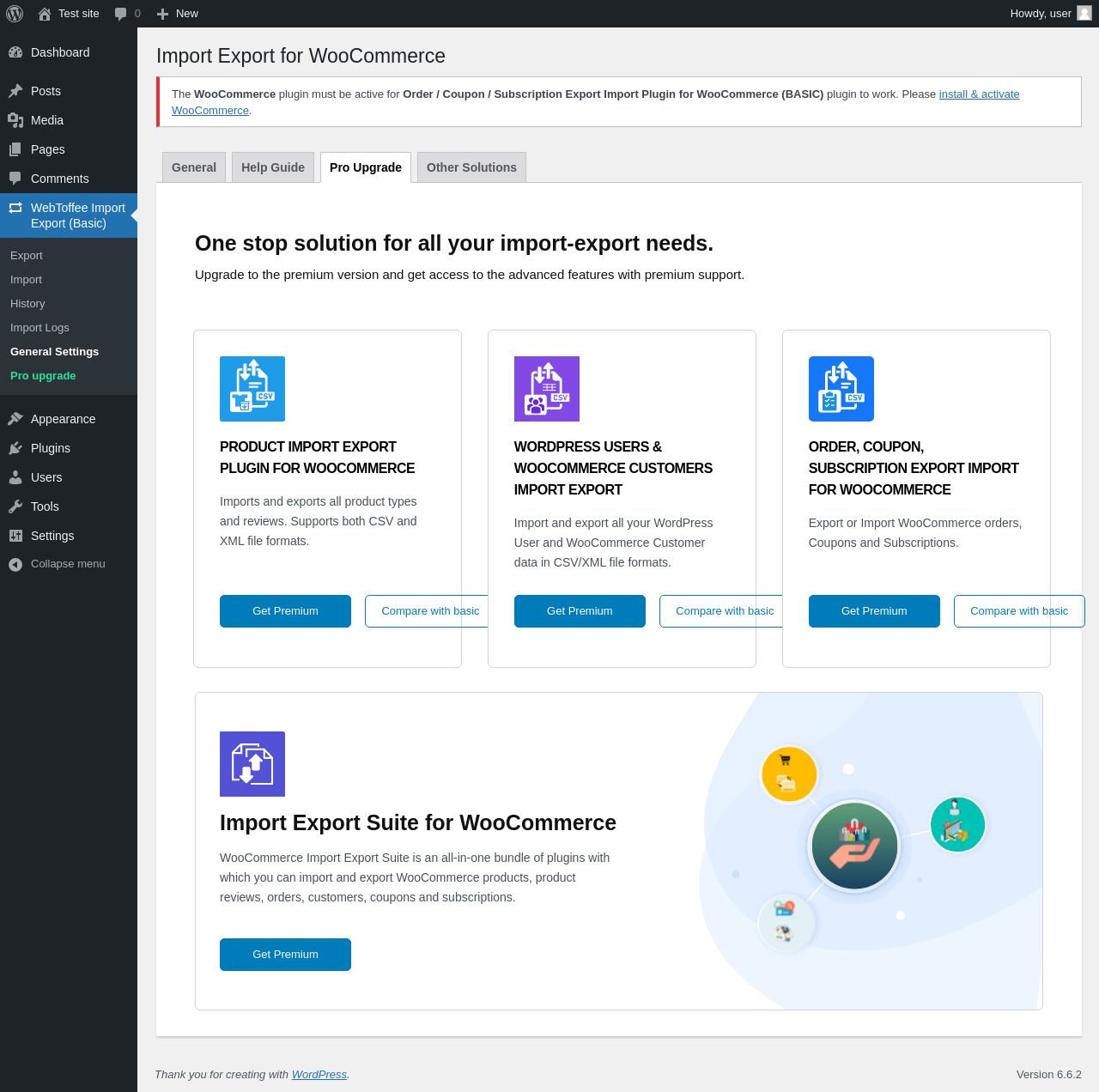Open Import Logs in the sidebar
The width and height of the screenshot is (1099, 1092).
pos(69,328)
